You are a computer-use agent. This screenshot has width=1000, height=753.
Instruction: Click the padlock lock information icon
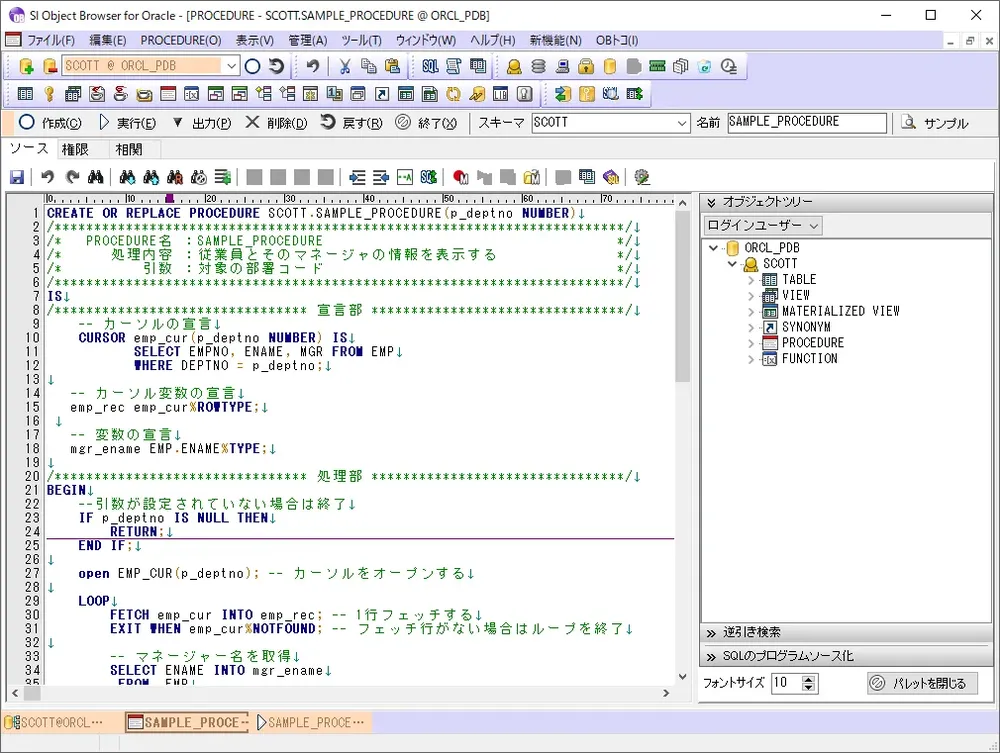tap(586, 66)
